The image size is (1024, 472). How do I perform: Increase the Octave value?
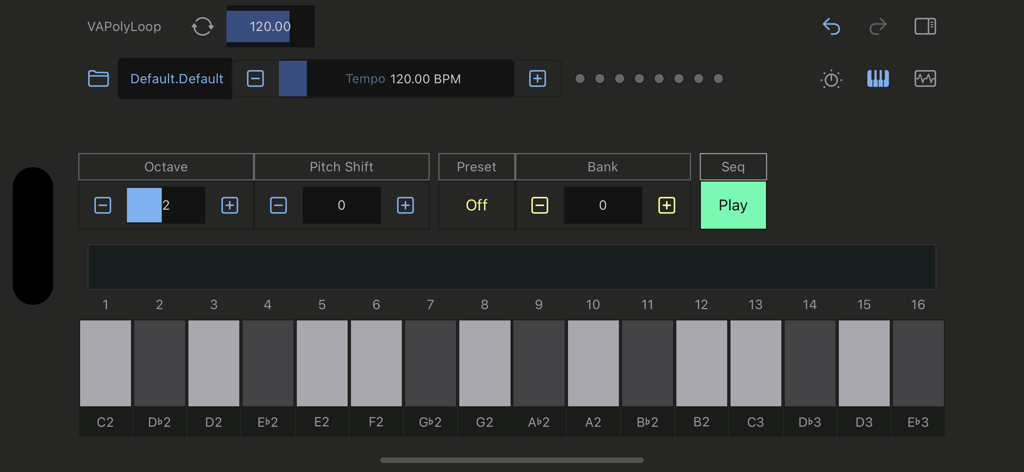coord(229,206)
